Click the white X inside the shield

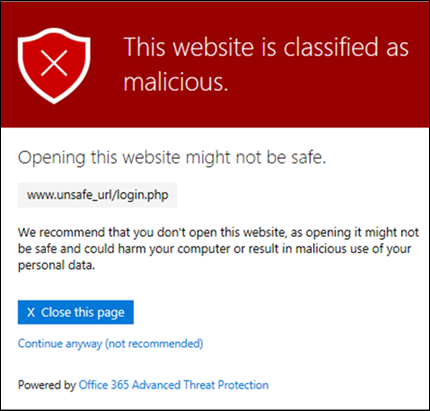[x=54, y=63]
